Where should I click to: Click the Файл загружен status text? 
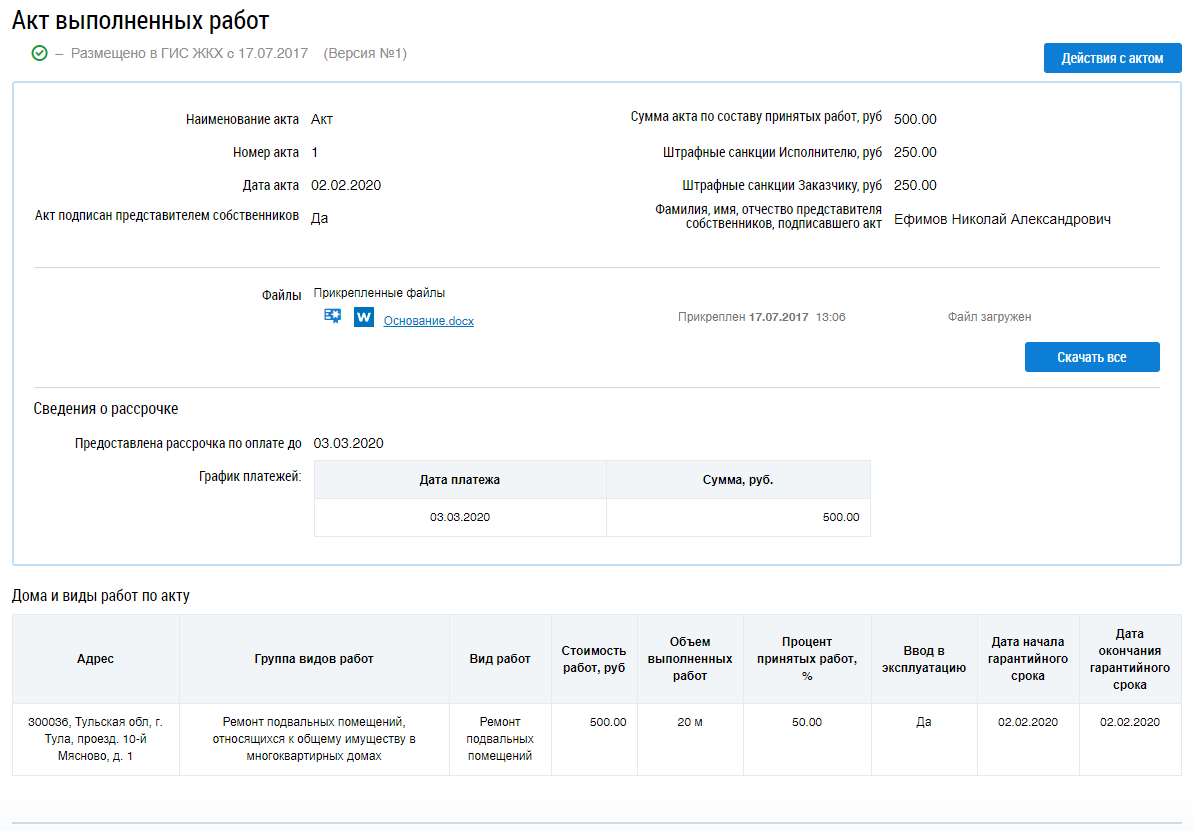[989, 317]
